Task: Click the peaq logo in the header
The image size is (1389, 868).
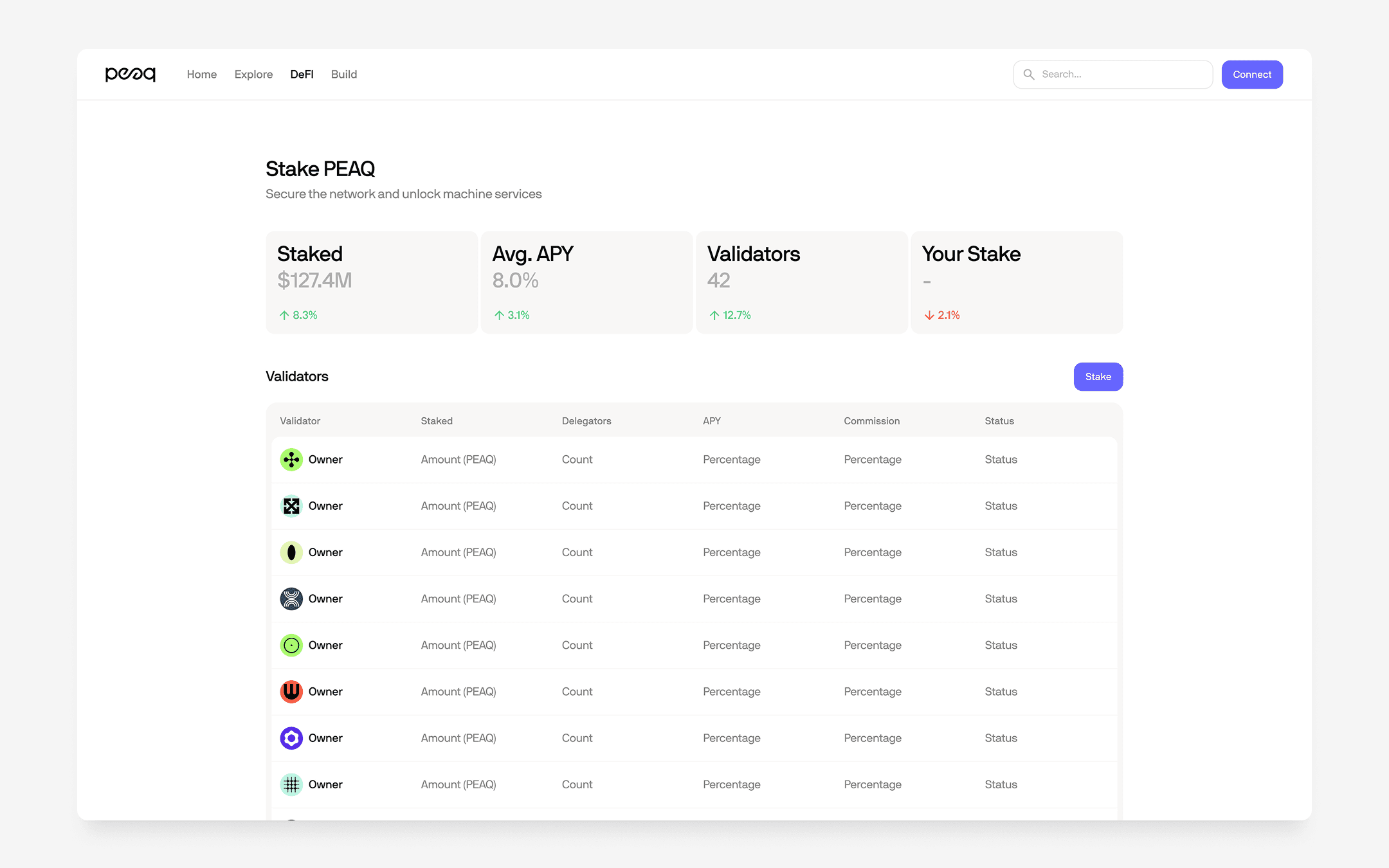Action: [x=131, y=75]
